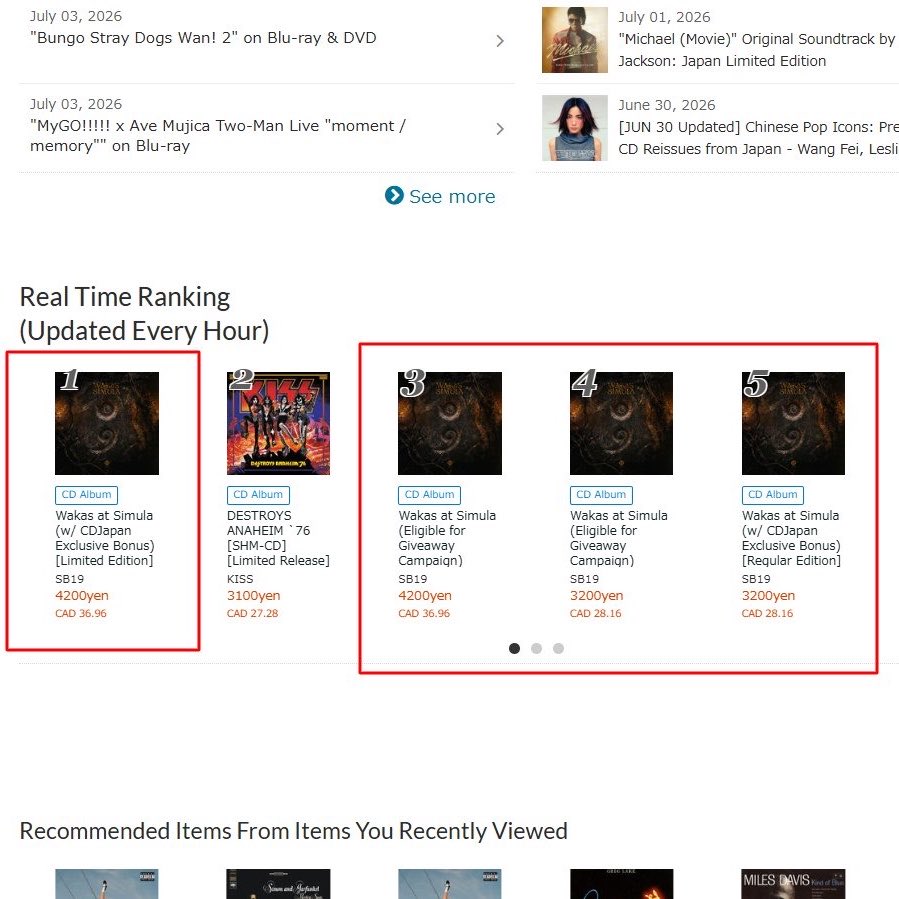
Task: Open the Michael movie soundtrack thumbnail
Action: pyautogui.click(x=574, y=40)
